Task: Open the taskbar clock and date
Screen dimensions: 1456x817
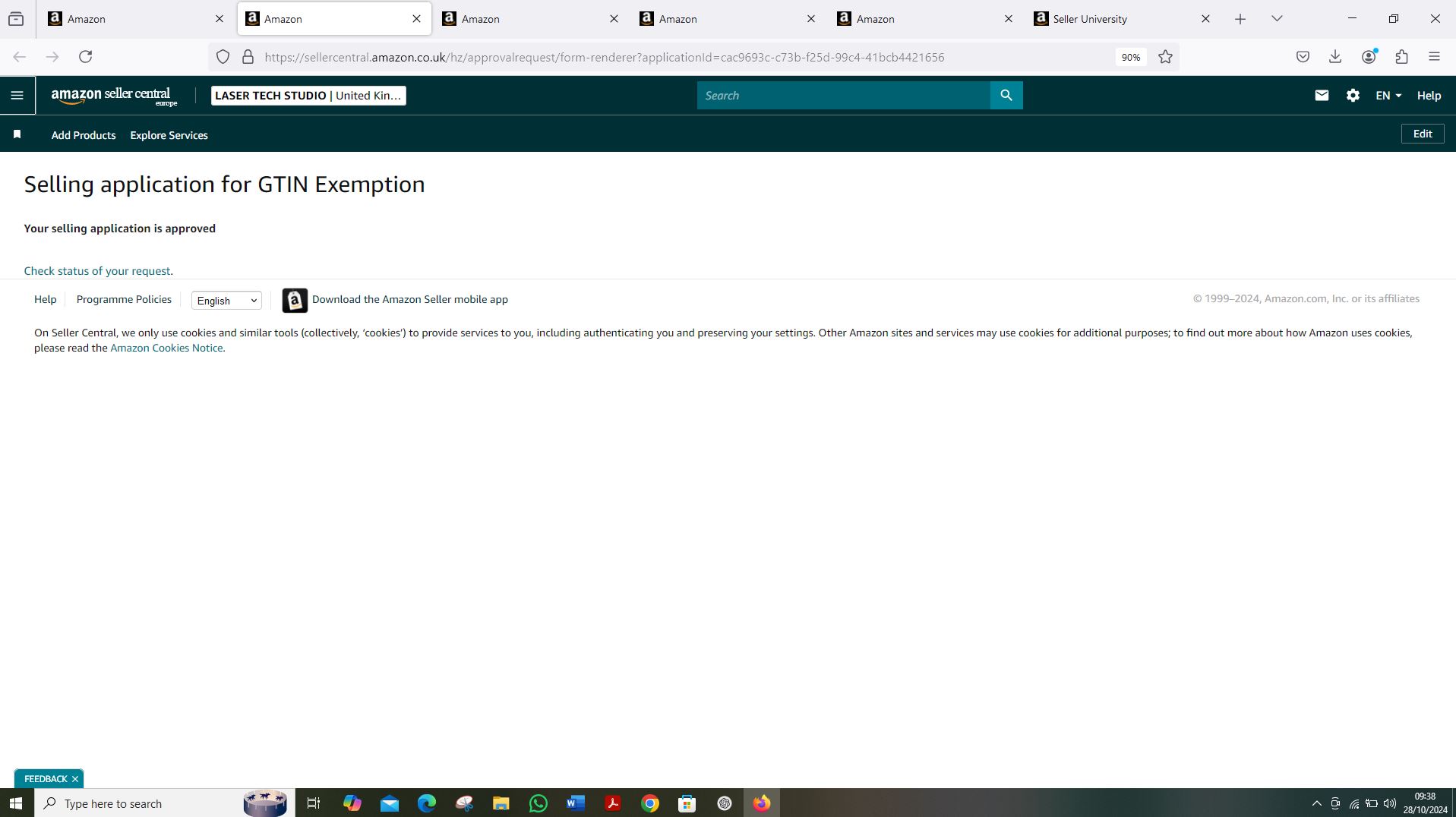Action: pyautogui.click(x=1425, y=803)
